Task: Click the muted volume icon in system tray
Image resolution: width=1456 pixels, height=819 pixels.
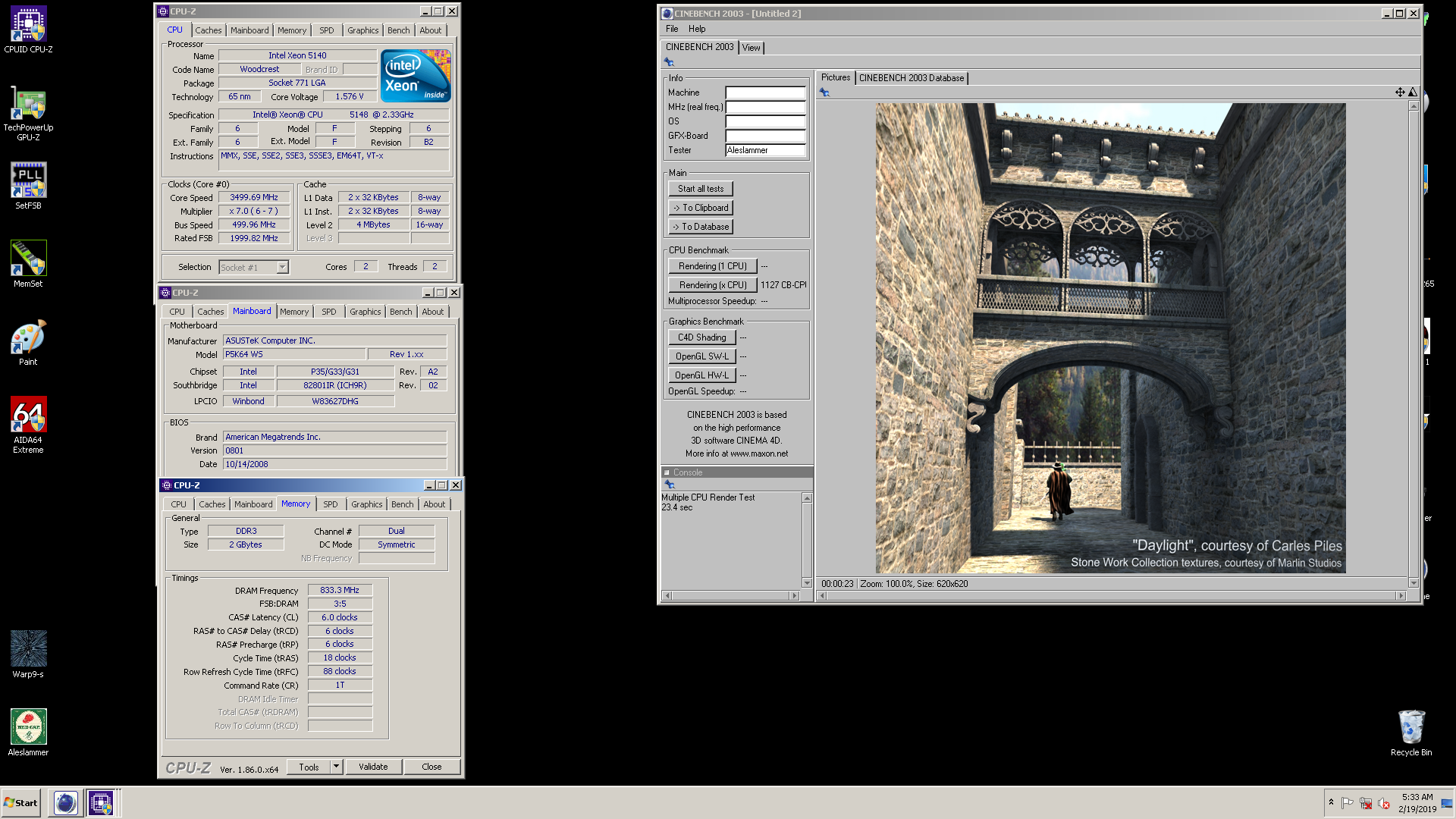Action: click(1384, 803)
